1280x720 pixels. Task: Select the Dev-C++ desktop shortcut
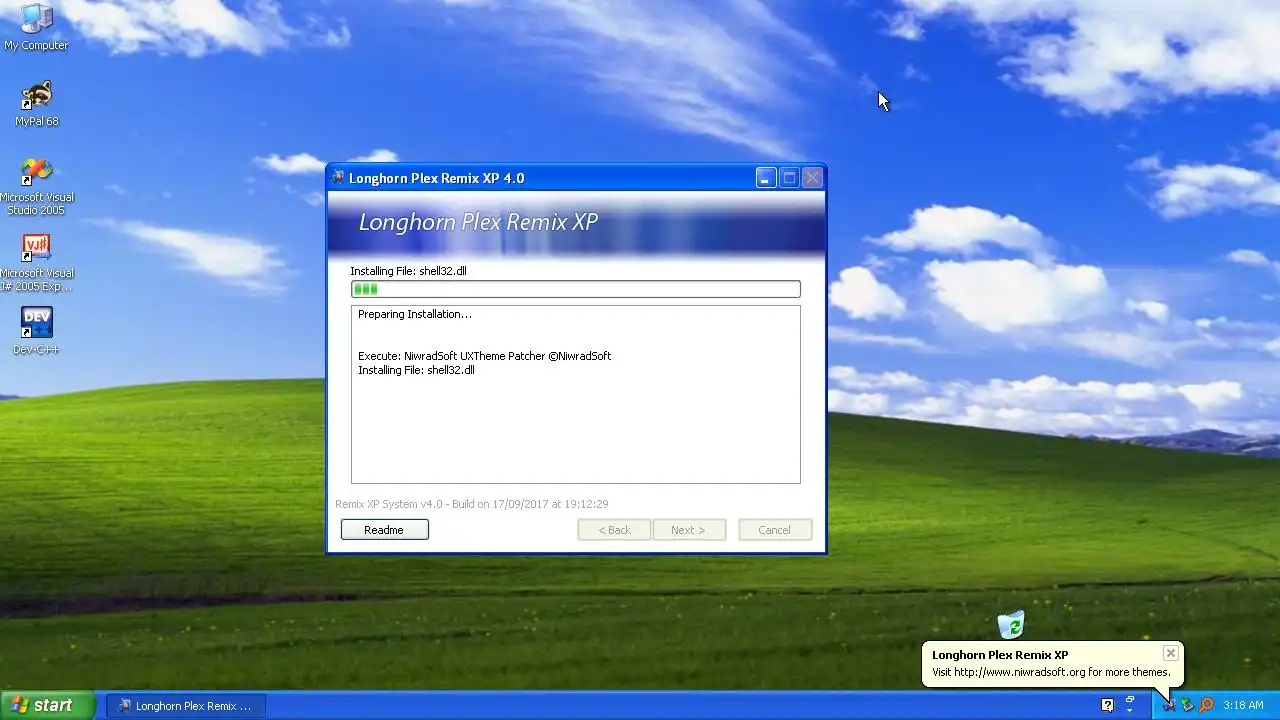36,331
